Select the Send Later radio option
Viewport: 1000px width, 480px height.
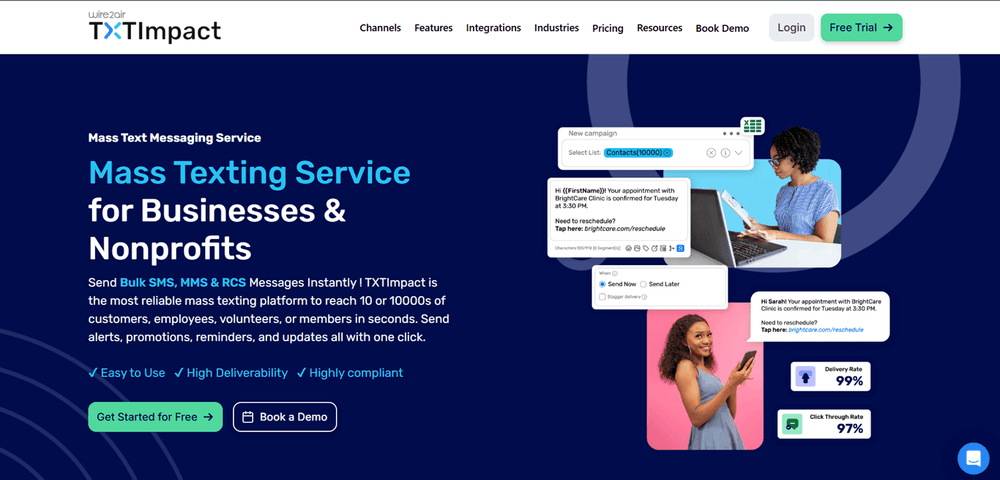[643, 284]
